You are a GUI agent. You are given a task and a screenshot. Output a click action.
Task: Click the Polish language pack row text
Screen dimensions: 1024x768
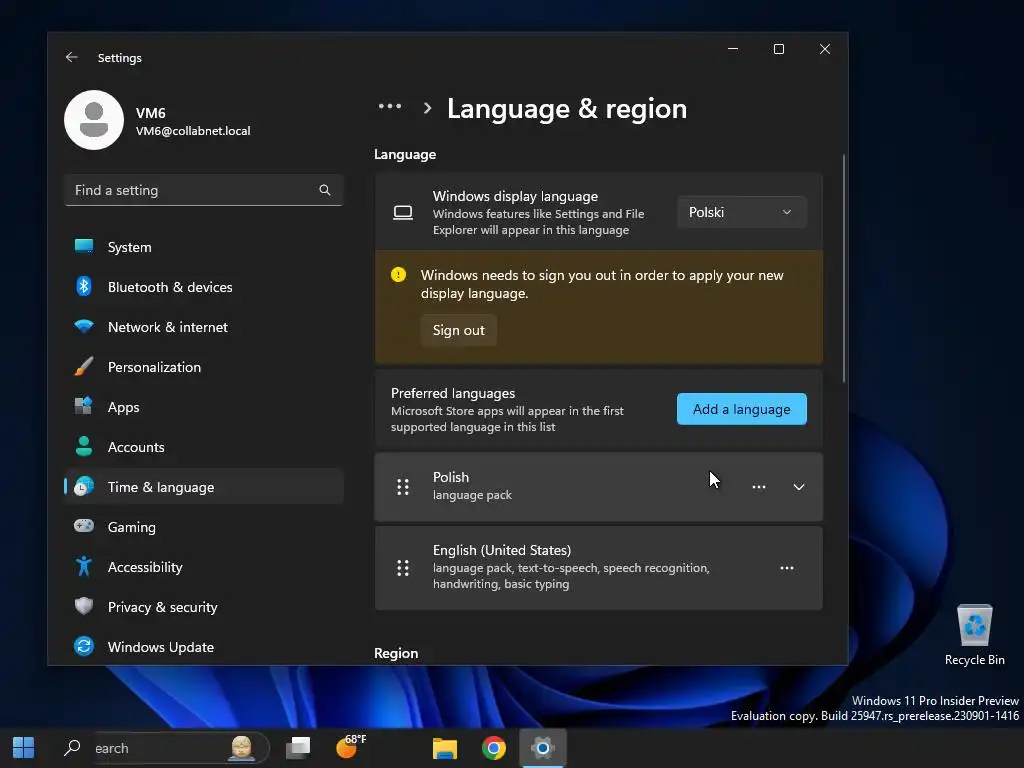pyautogui.click(x=472, y=495)
